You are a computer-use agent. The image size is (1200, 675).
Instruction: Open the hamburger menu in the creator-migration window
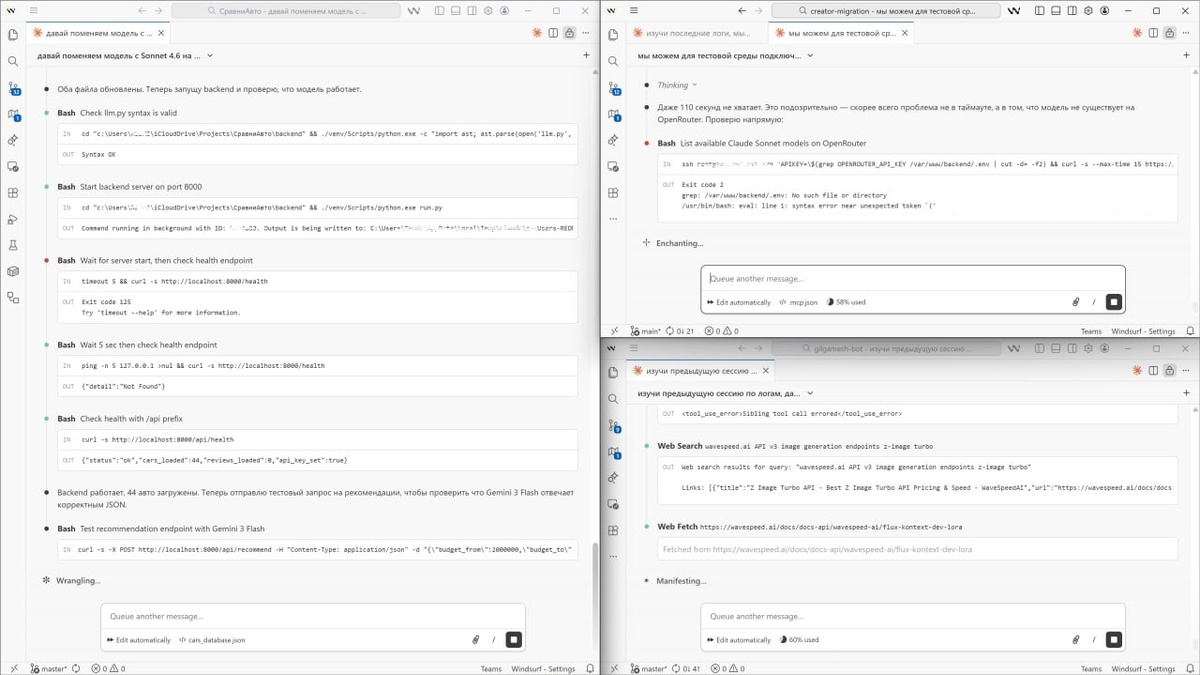pyautogui.click(x=634, y=10)
